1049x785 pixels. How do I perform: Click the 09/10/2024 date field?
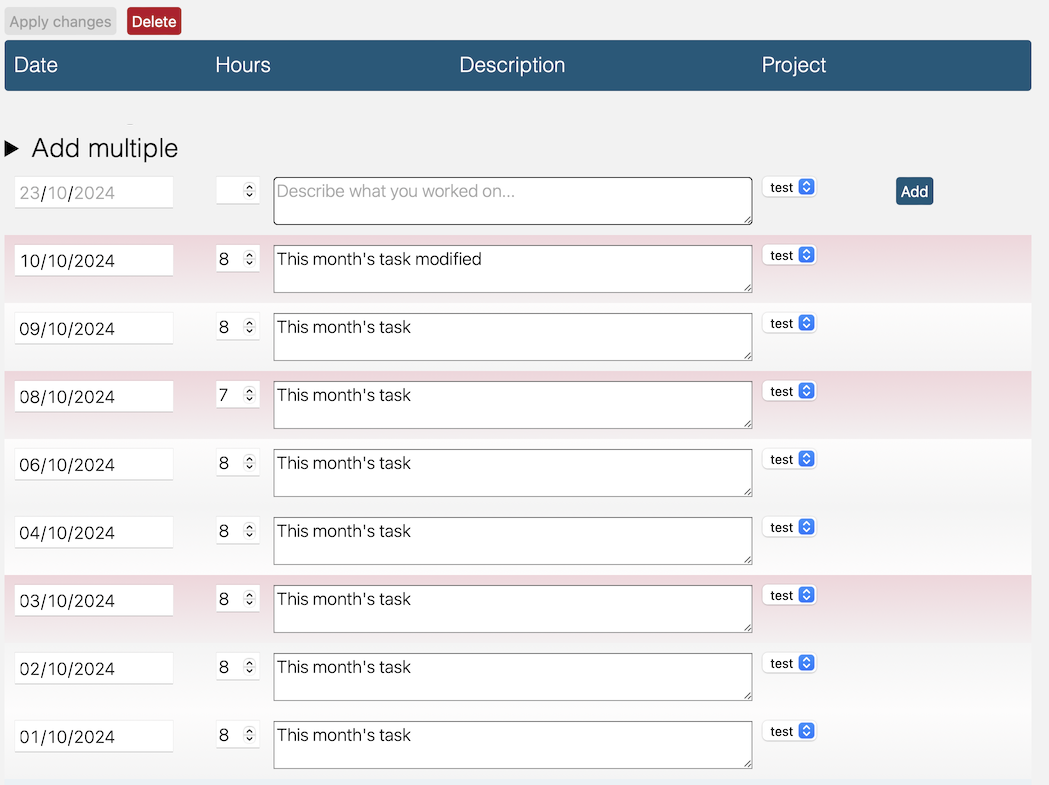(94, 329)
